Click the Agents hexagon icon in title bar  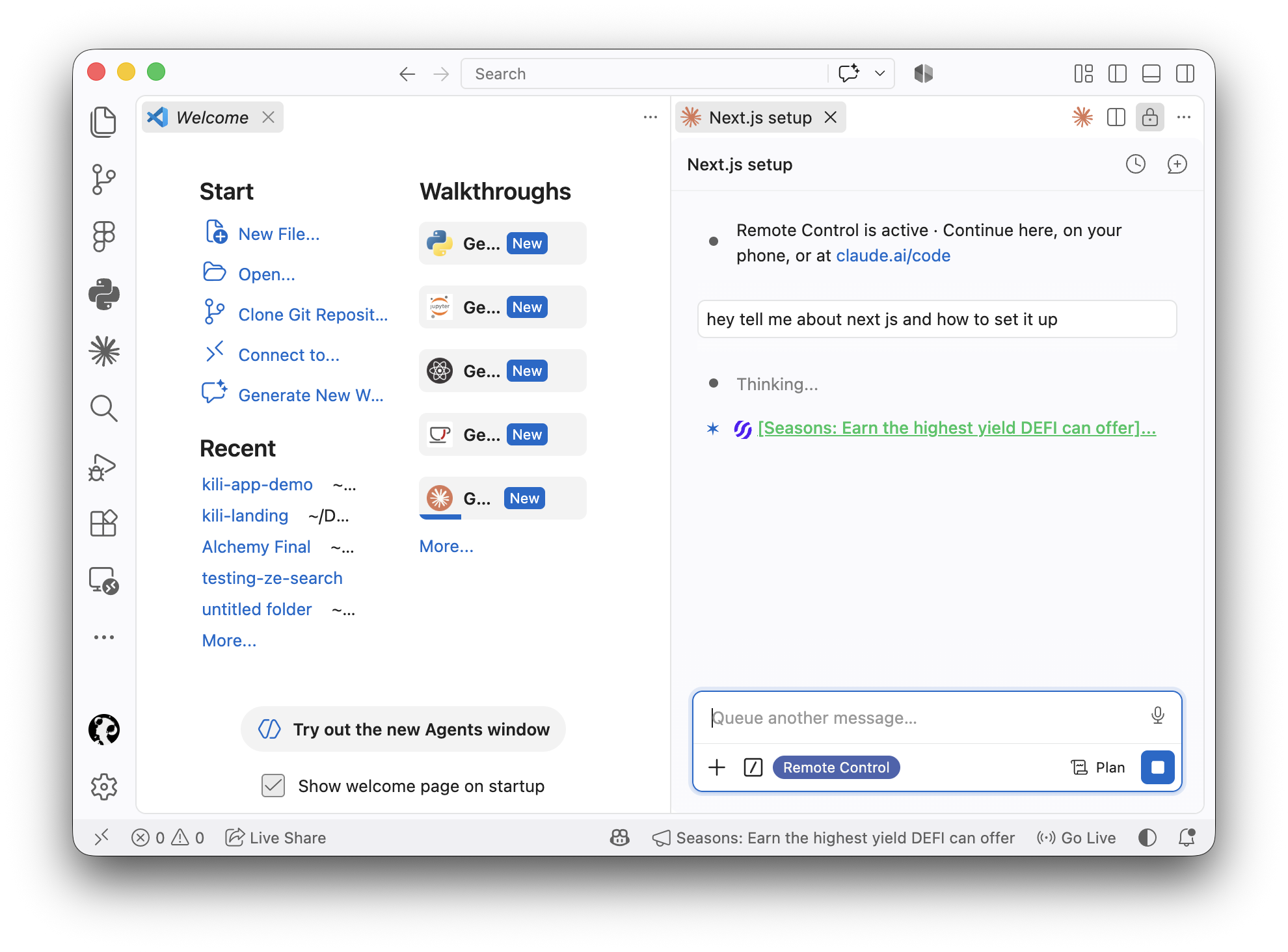[923, 73]
